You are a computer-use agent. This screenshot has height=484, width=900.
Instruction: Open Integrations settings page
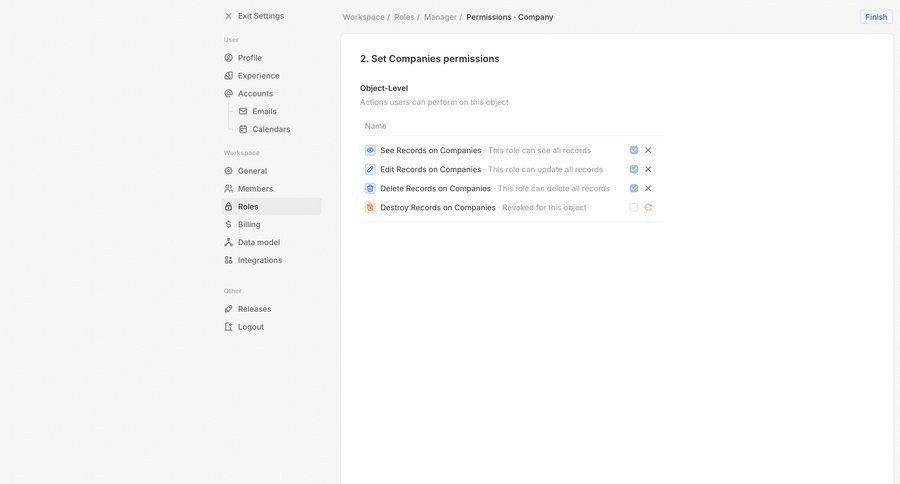271,260
